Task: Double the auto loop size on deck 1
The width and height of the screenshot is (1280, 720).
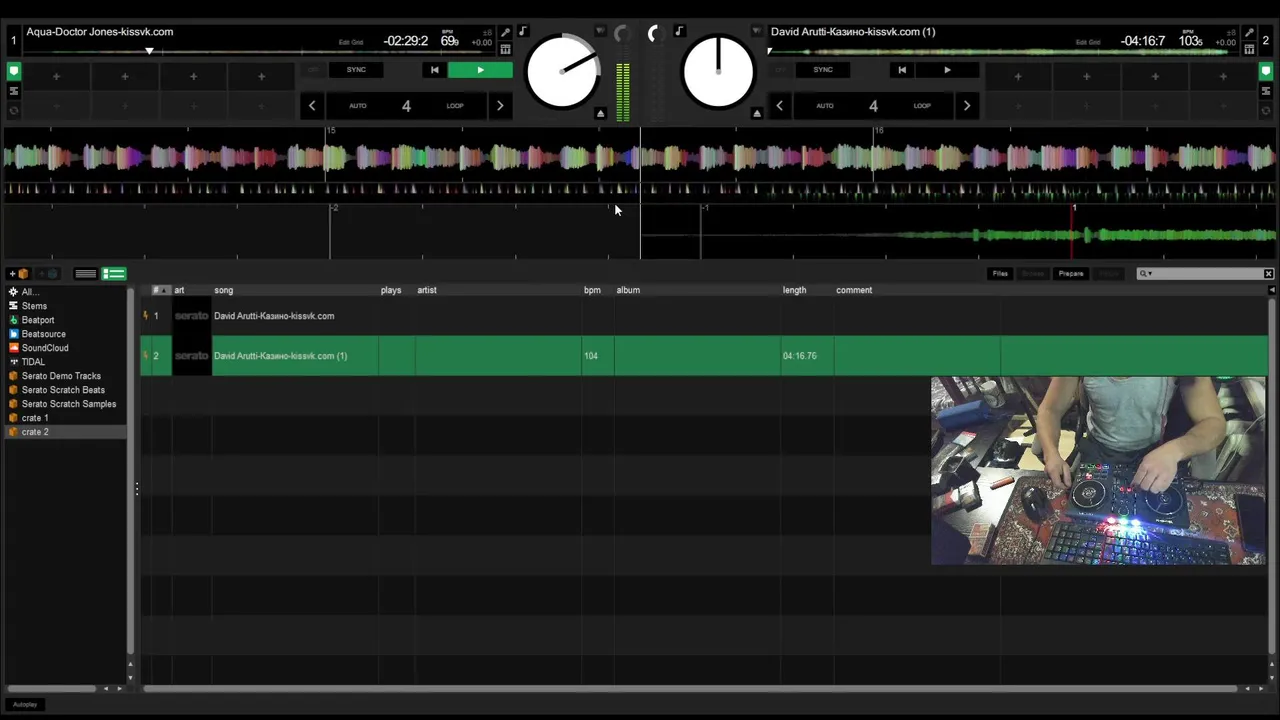Action: tap(500, 105)
